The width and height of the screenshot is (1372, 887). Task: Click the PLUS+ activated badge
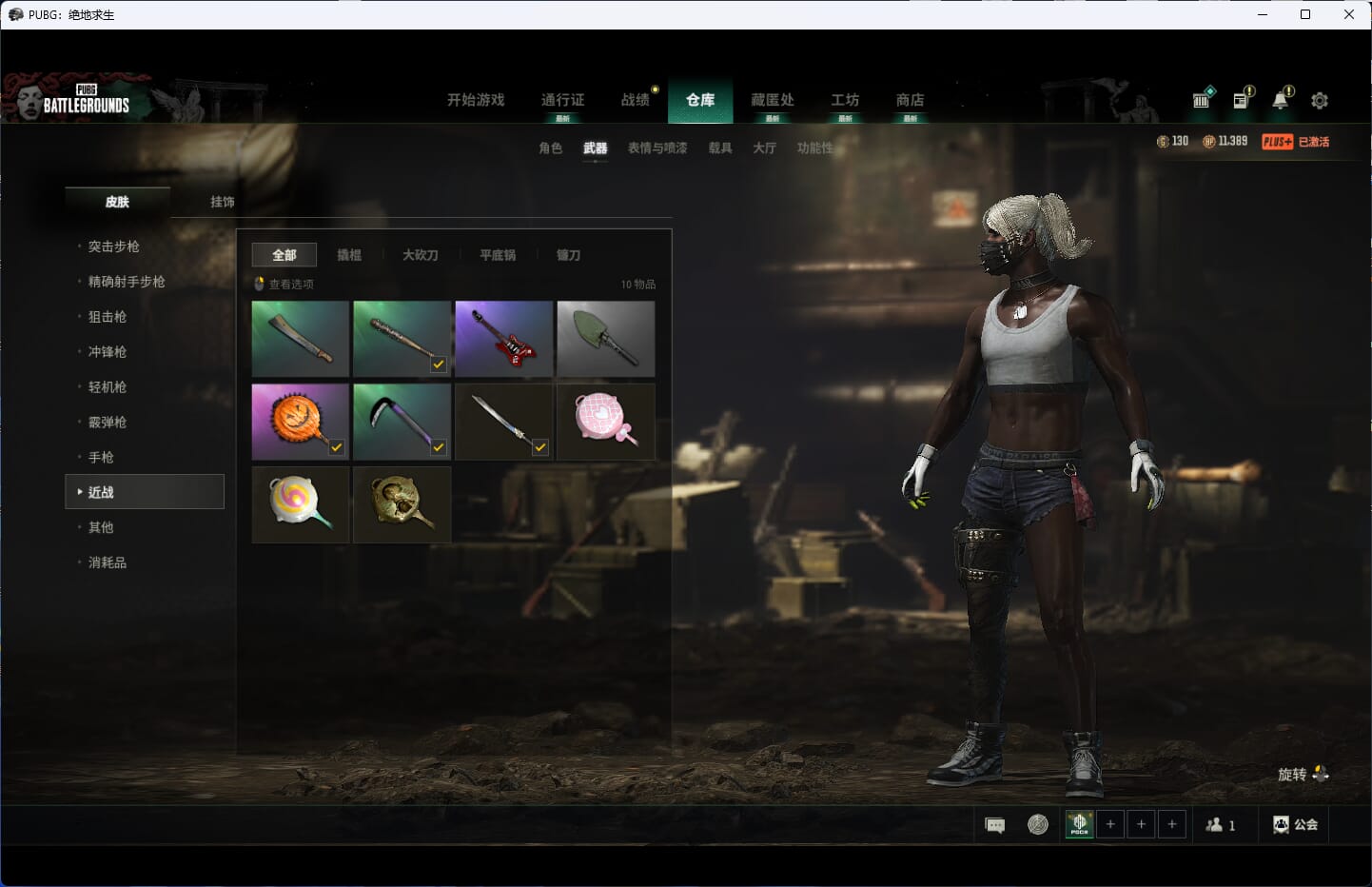pyautogui.click(x=1296, y=142)
